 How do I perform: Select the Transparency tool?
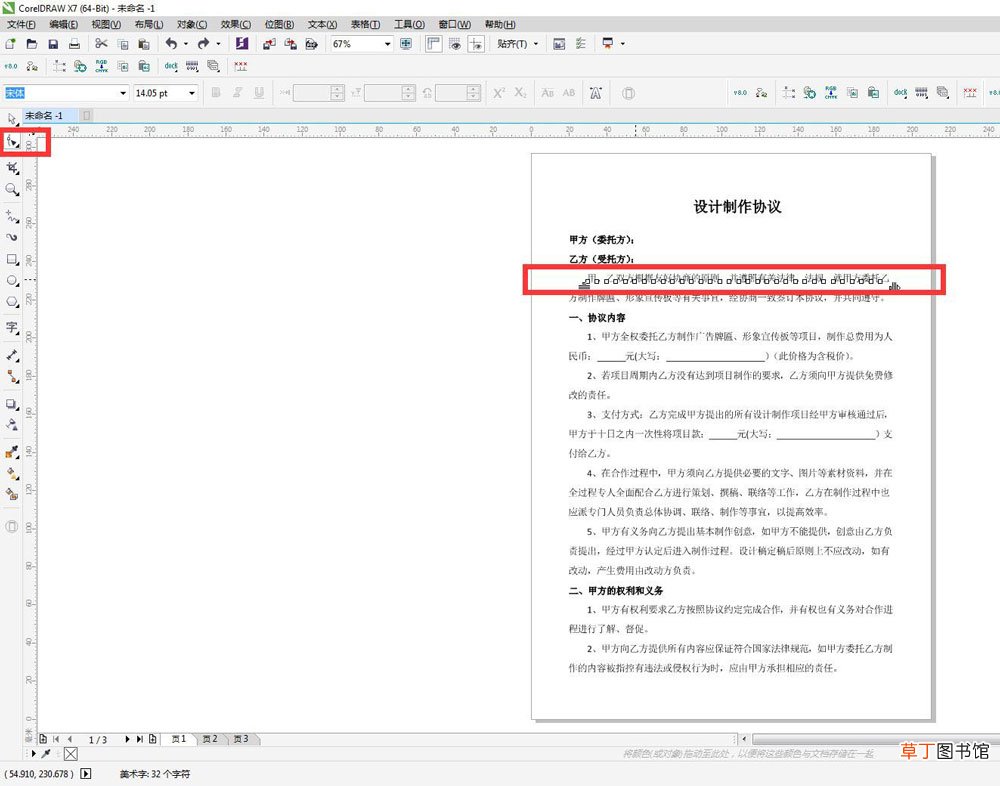pos(12,424)
